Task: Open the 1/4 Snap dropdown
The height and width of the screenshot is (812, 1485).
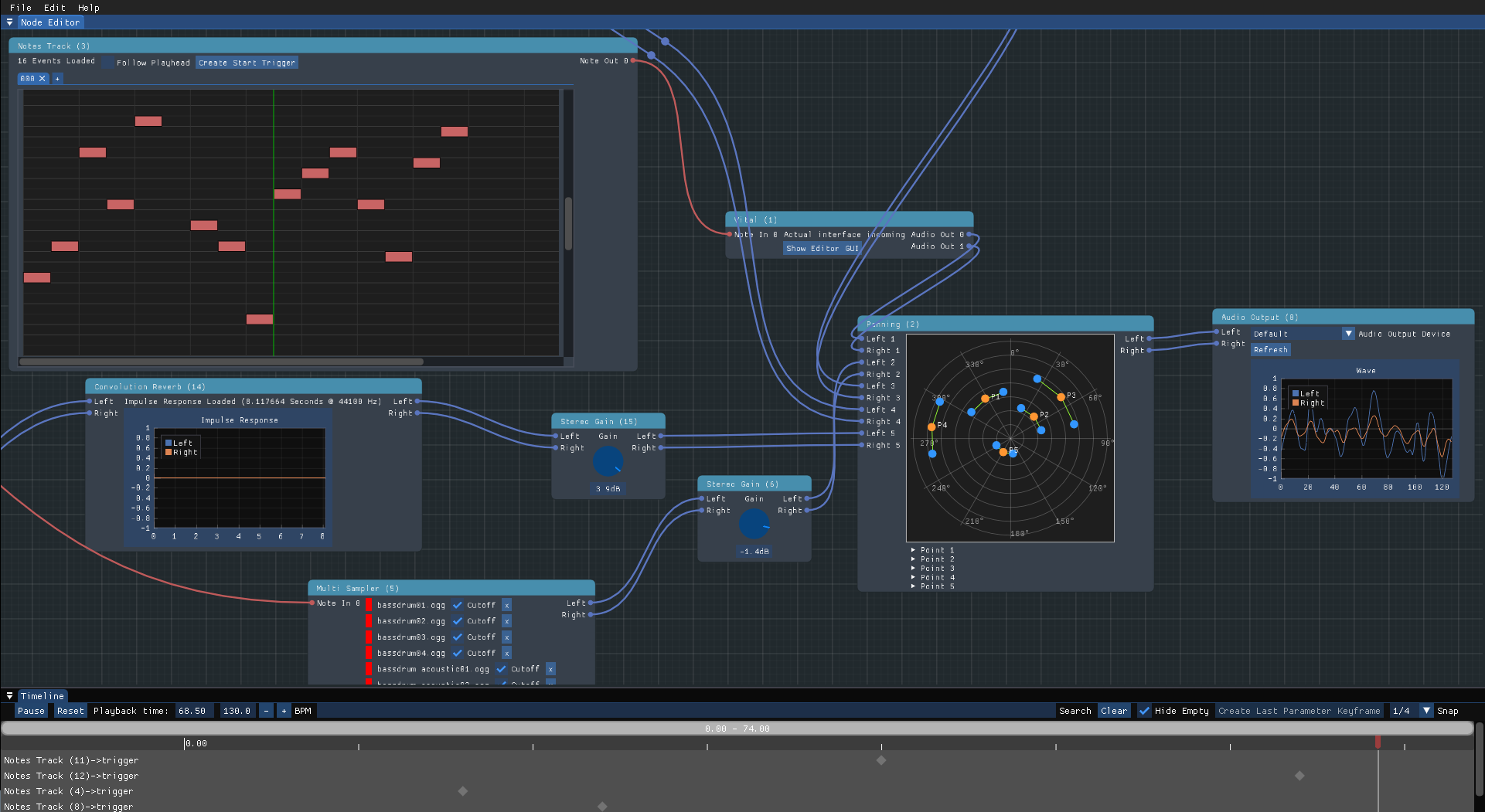Action: pos(1426,711)
